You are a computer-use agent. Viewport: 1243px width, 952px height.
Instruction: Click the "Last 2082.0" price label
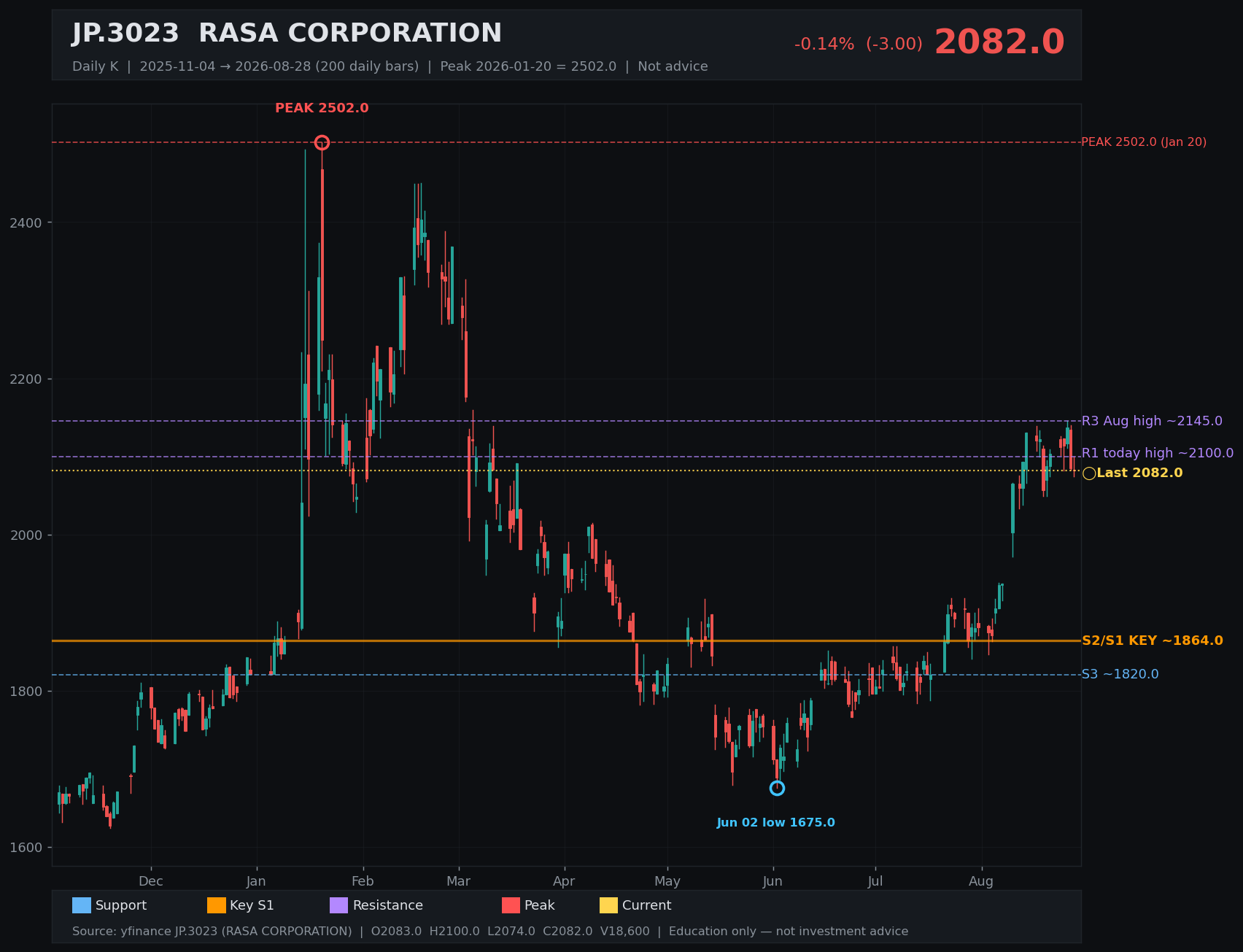[1139, 473]
